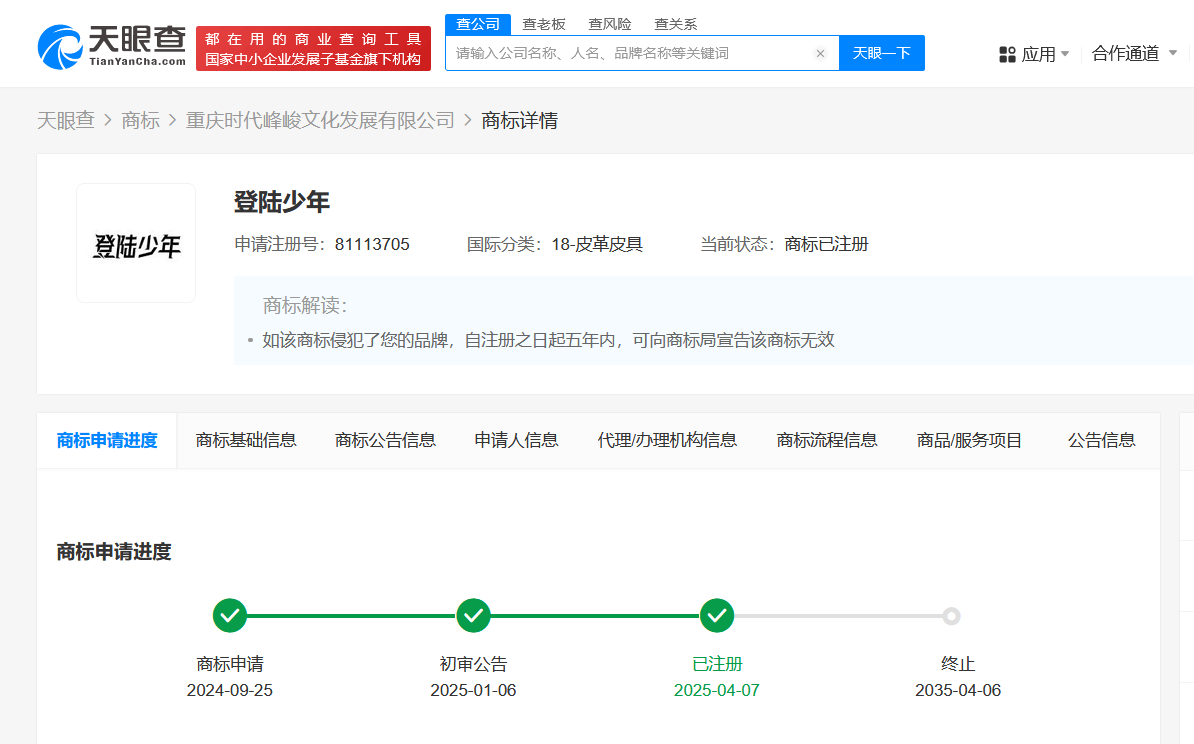Switch search mode to 查关系
Viewport: 1194px width, 744px height.
676,24
